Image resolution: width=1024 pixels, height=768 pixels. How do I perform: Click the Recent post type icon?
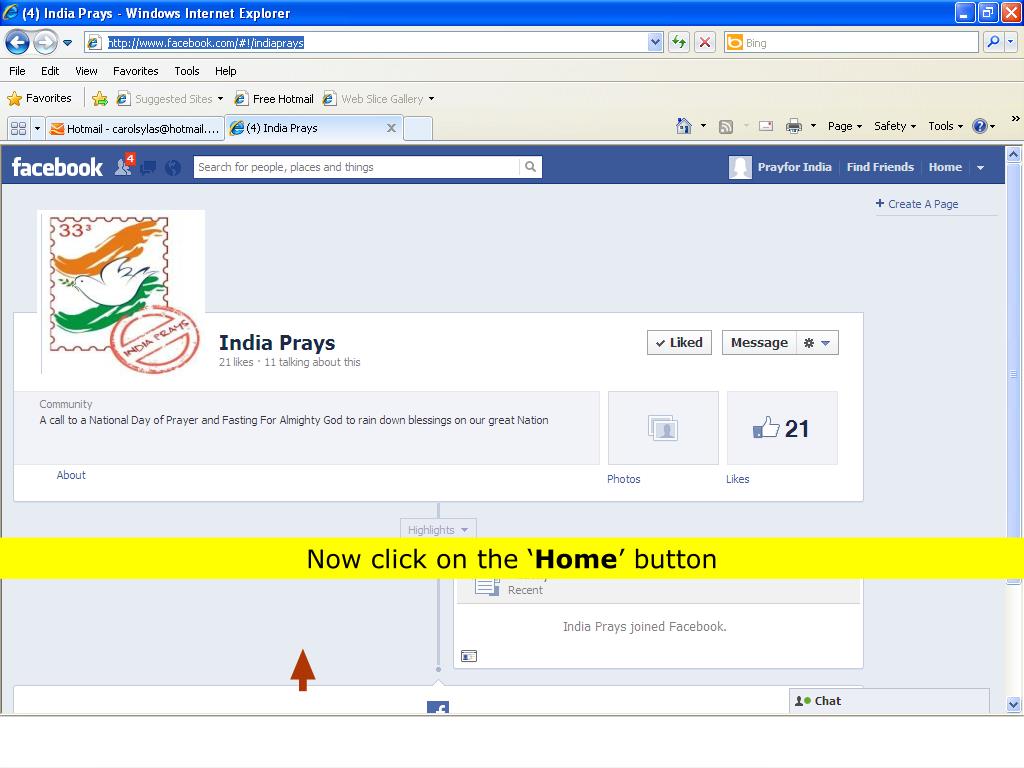point(487,586)
